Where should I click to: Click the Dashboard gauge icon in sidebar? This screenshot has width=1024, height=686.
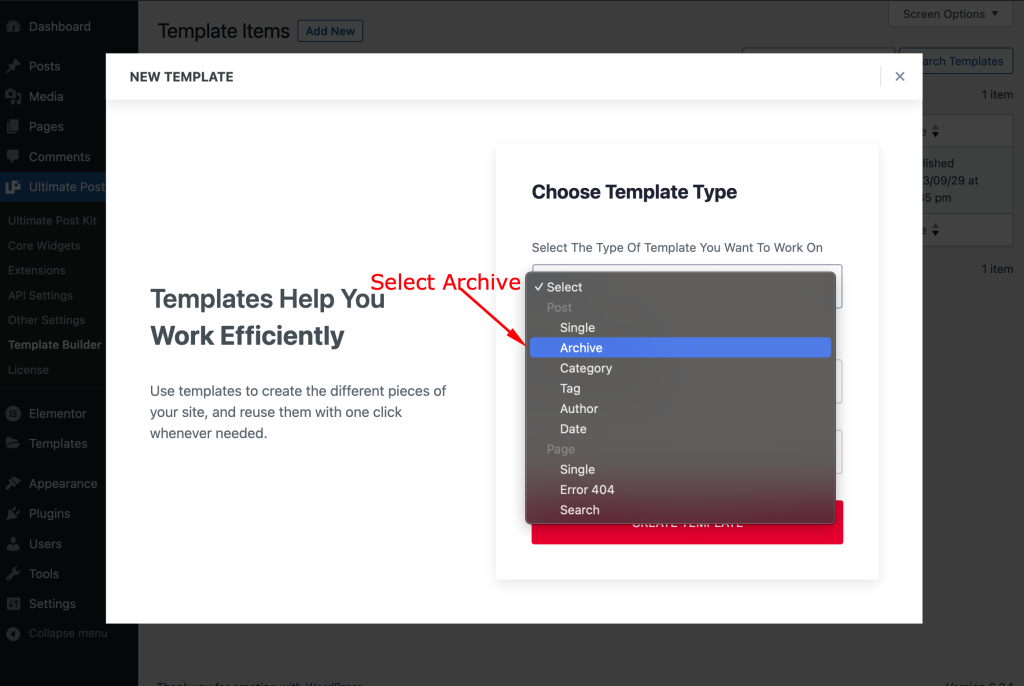coord(13,27)
